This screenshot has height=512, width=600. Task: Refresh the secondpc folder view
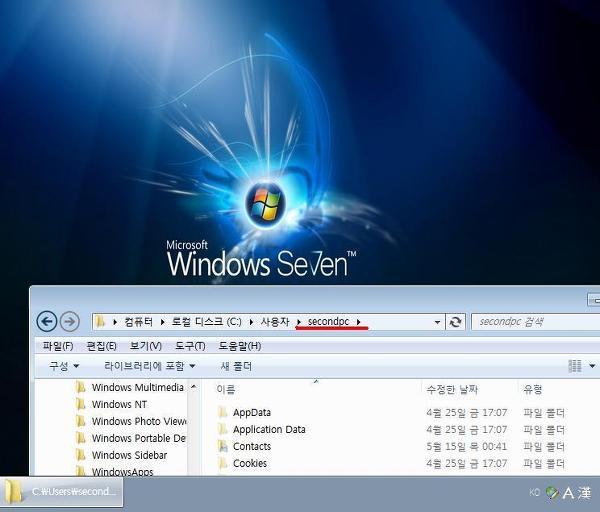(x=455, y=322)
